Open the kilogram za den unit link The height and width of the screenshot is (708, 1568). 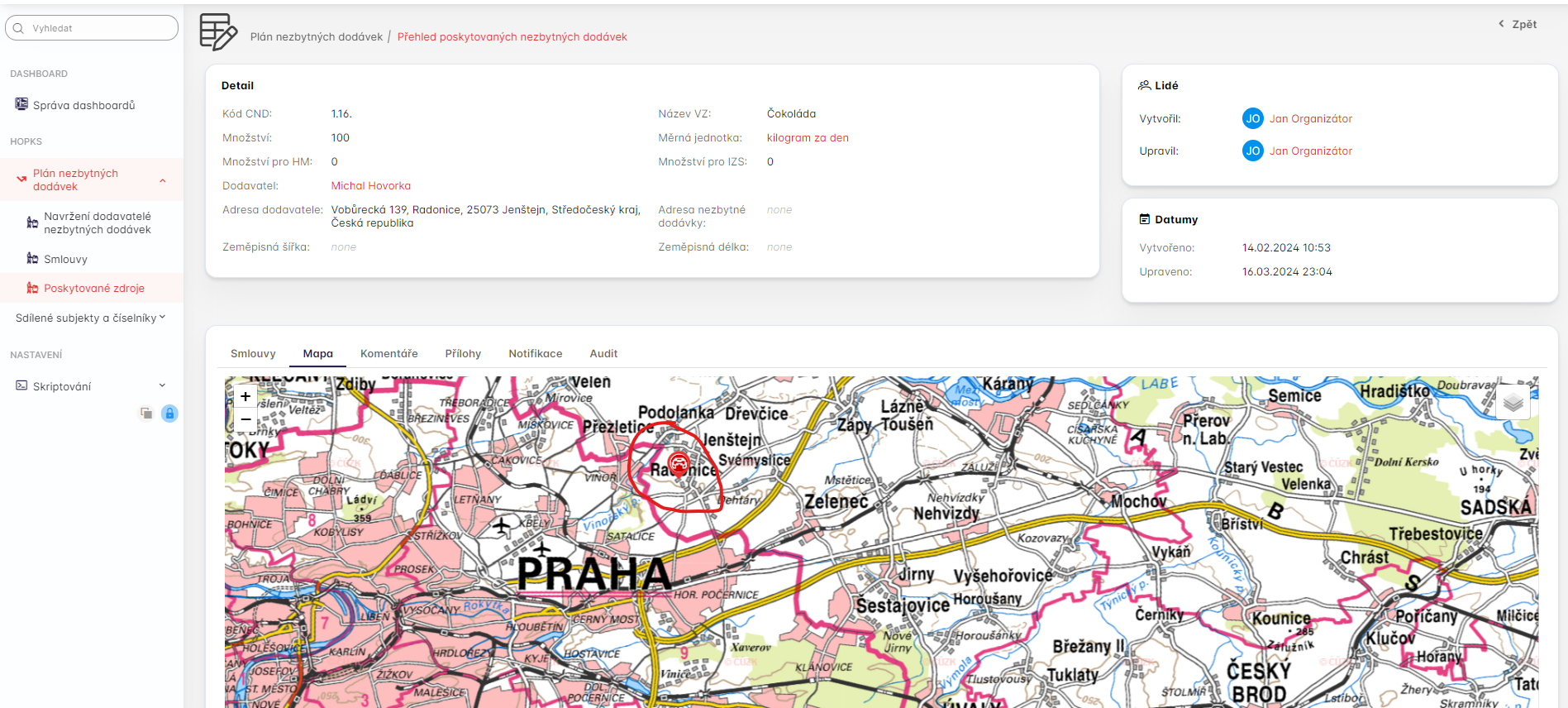[x=808, y=137]
